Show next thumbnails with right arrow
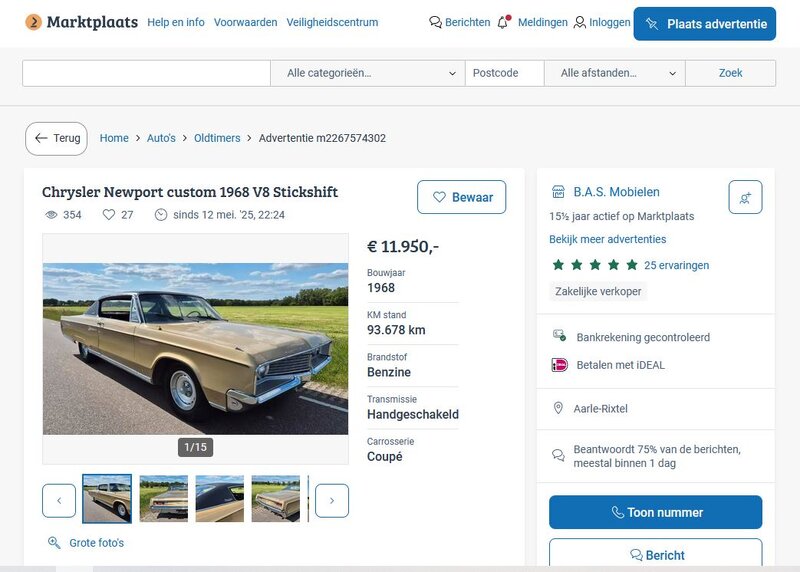This screenshot has height=572, width=800. pyautogui.click(x=332, y=500)
